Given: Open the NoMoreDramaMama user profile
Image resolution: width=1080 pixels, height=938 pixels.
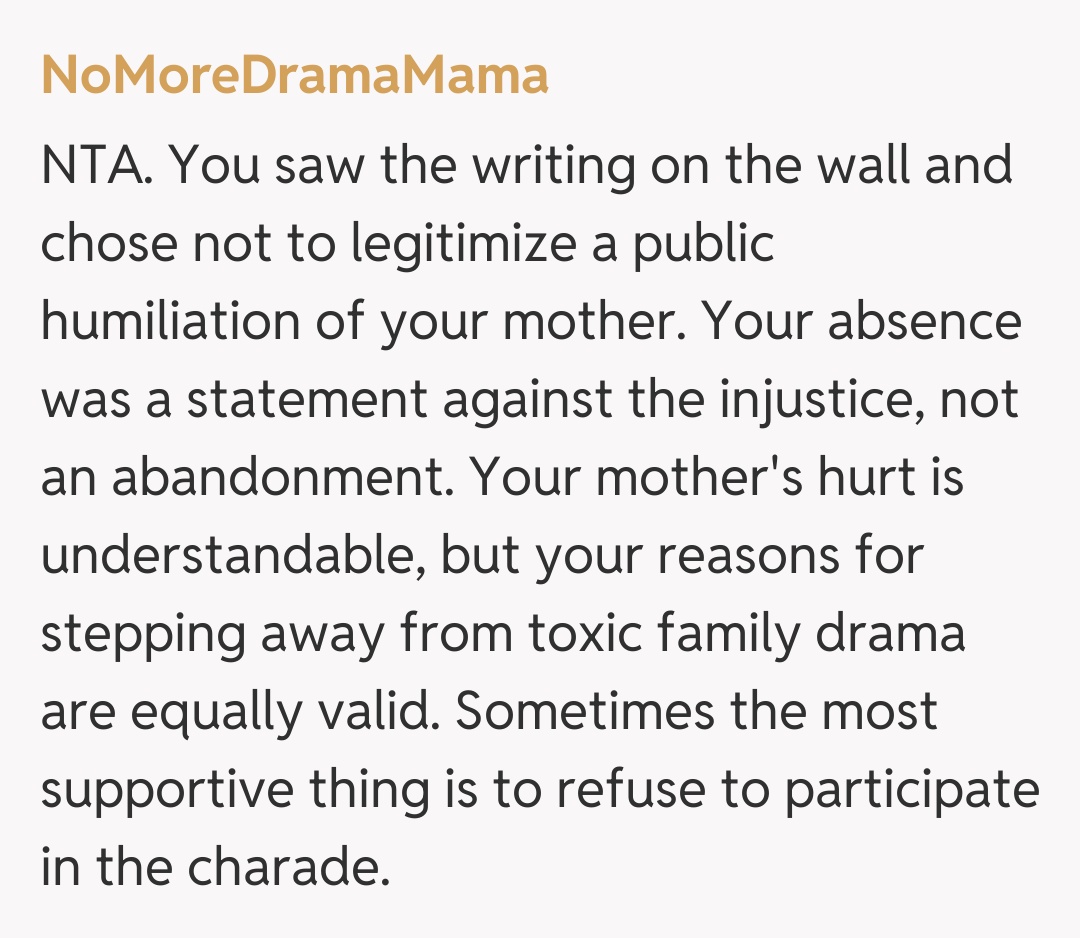Looking at the screenshot, I should [x=295, y=76].
